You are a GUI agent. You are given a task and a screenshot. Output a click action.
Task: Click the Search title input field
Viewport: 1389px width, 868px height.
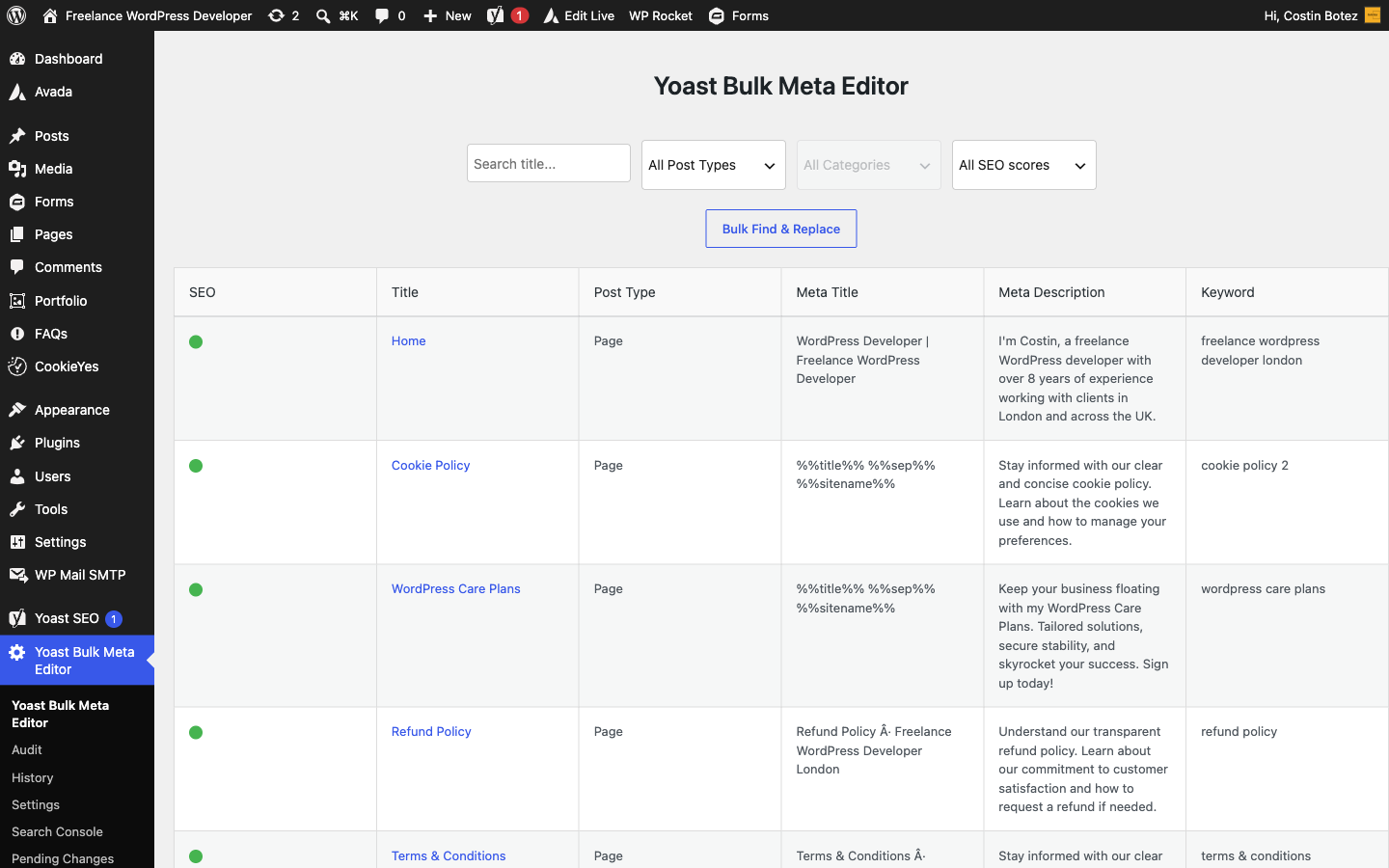click(x=549, y=164)
